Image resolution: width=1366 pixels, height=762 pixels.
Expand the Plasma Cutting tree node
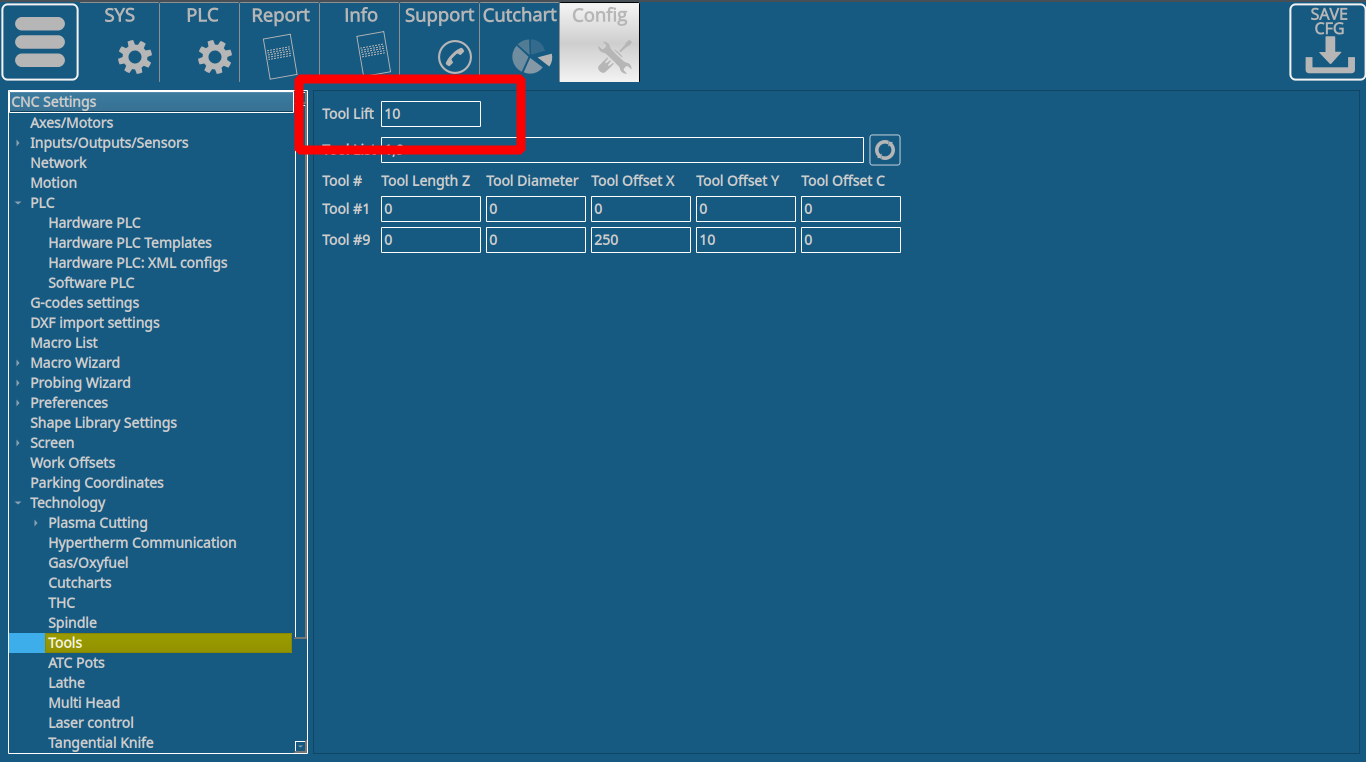point(36,523)
